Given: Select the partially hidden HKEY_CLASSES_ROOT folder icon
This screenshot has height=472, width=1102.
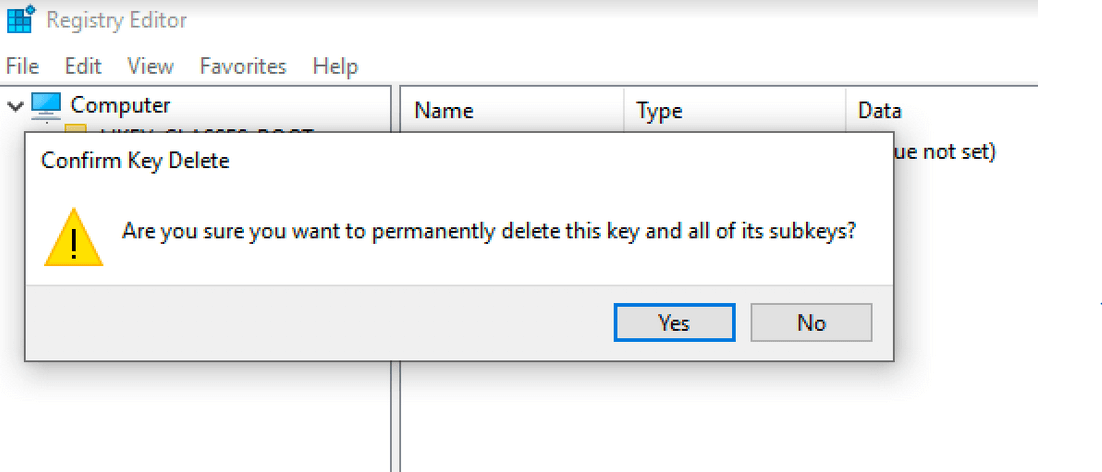Looking at the screenshot, I should click(76, 128).
